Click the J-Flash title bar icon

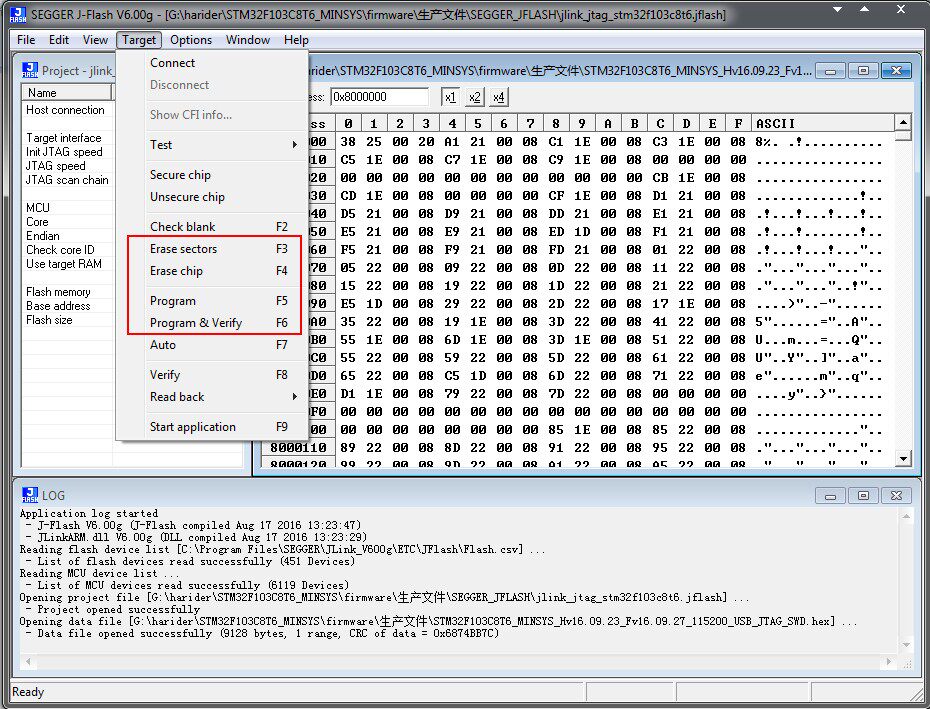[x=18, y=14]
